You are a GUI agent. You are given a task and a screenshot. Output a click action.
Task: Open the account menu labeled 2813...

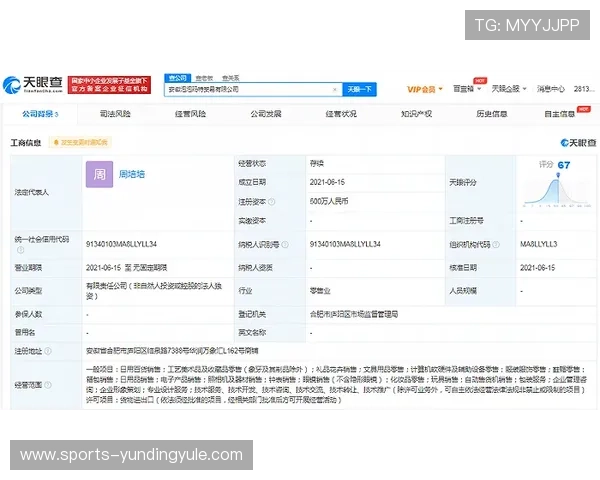coord(584,89)
